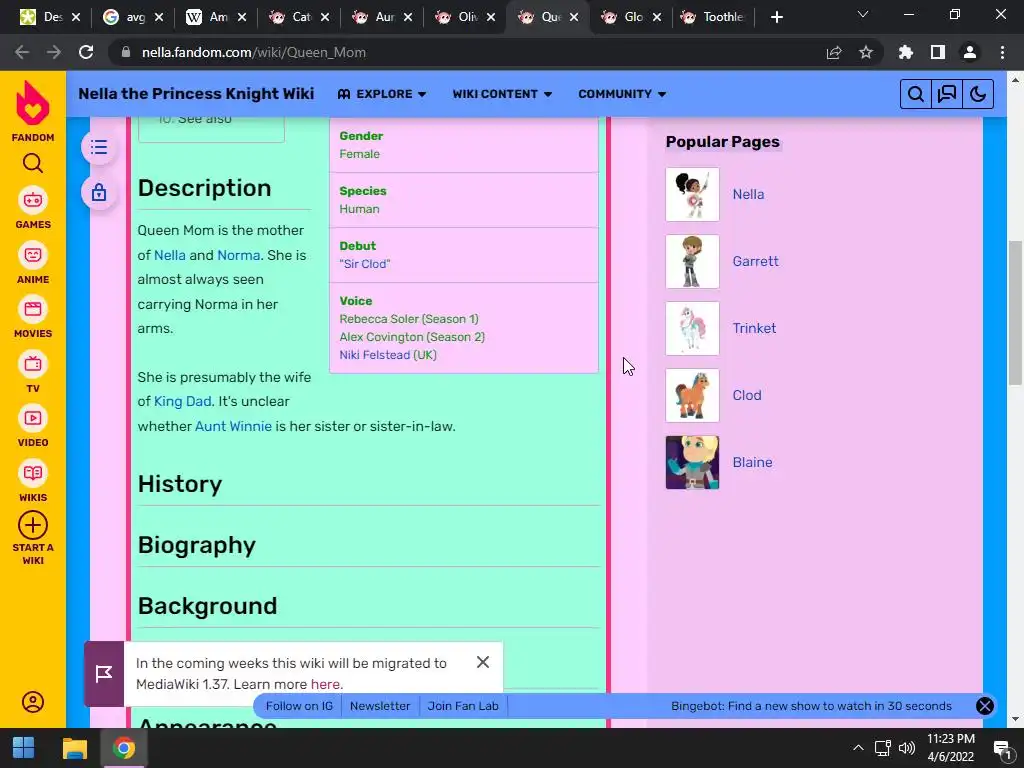Open the King Dad link
The width and height of the screenshot is (1024, 768).
(182, 402)
